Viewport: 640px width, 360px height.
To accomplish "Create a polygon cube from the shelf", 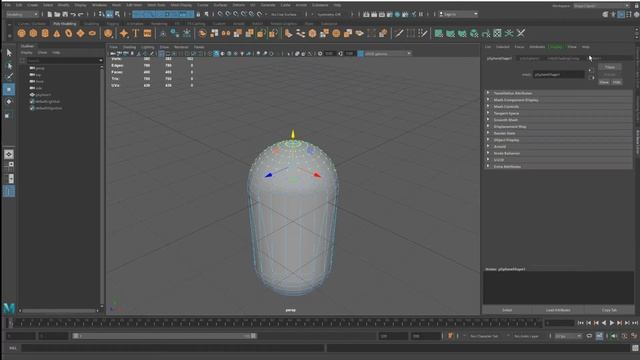I will click(33, 33).
